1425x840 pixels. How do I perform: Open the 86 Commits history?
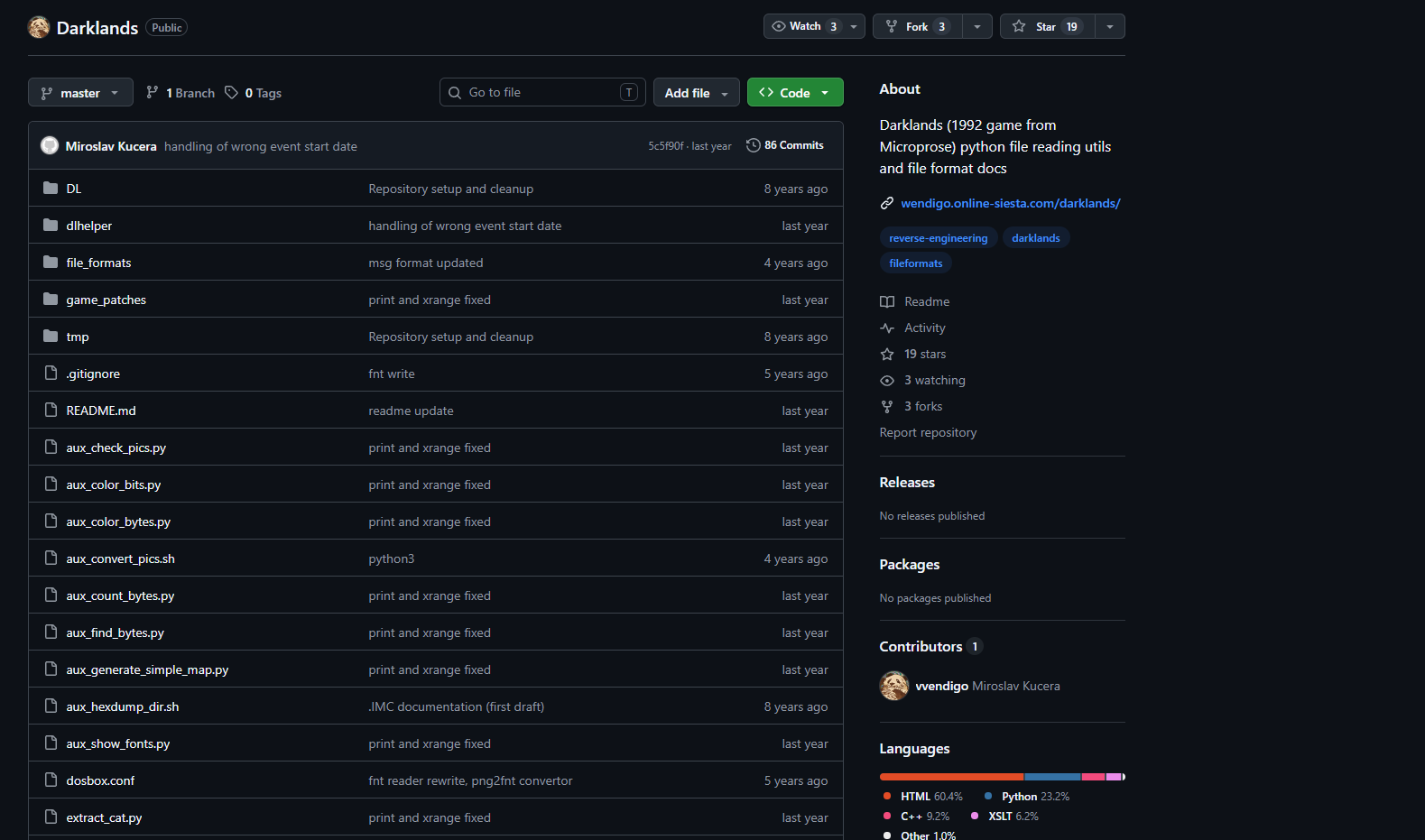click(x=785, y=145)
